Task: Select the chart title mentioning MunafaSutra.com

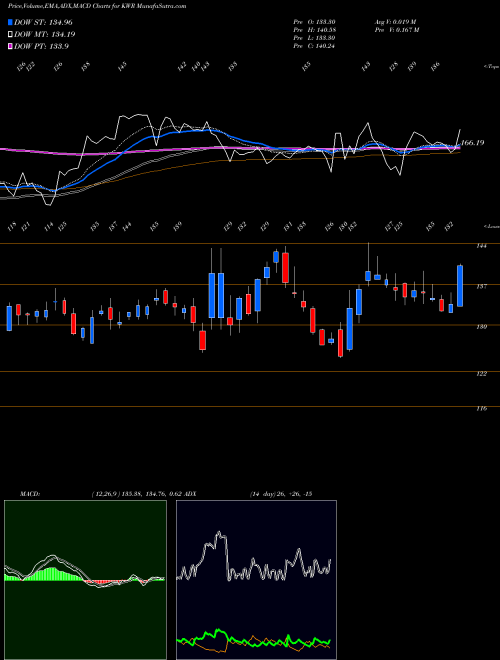Action: pyautogui.click(x=97, y=6)
